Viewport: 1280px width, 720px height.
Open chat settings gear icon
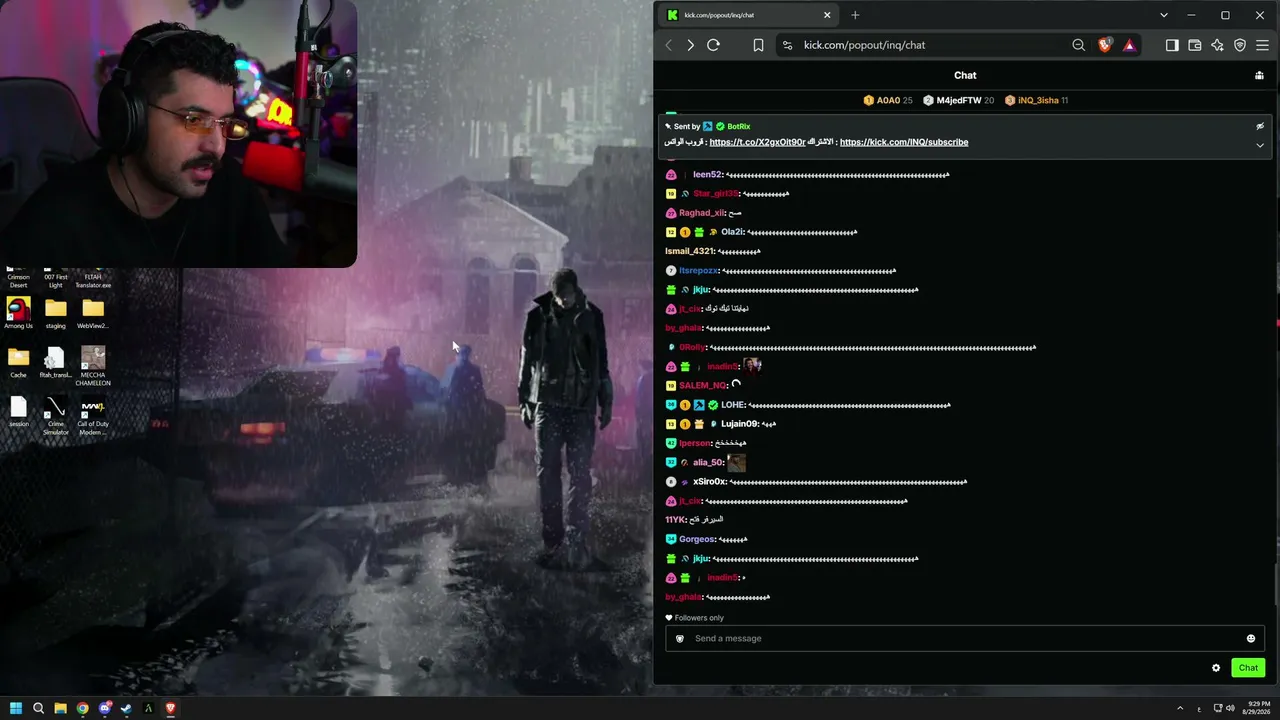[x=1216, y=668]
